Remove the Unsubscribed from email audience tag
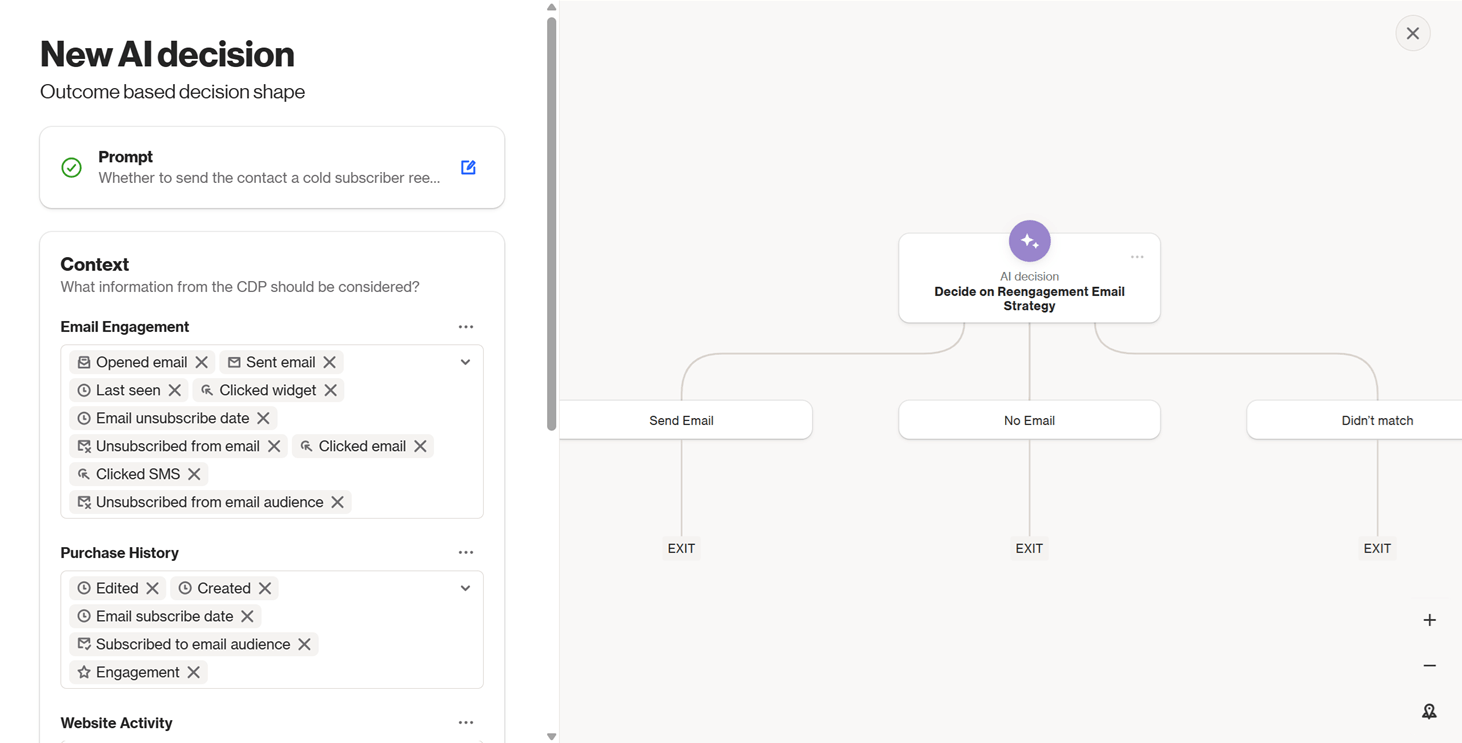1462x743 pixels. [x=338, y=502]
